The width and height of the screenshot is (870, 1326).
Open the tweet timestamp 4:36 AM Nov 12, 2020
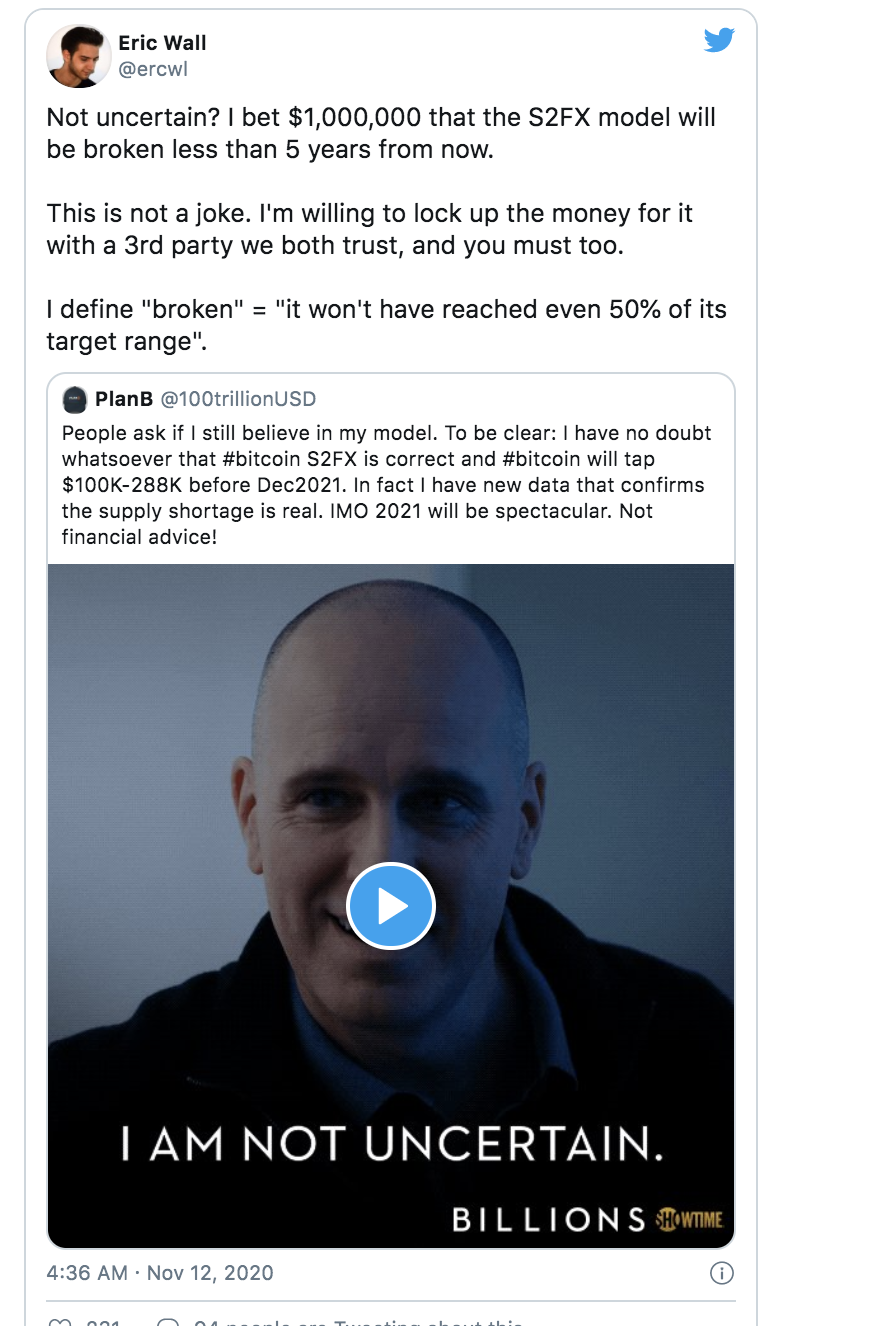[x=160, y=1273]
